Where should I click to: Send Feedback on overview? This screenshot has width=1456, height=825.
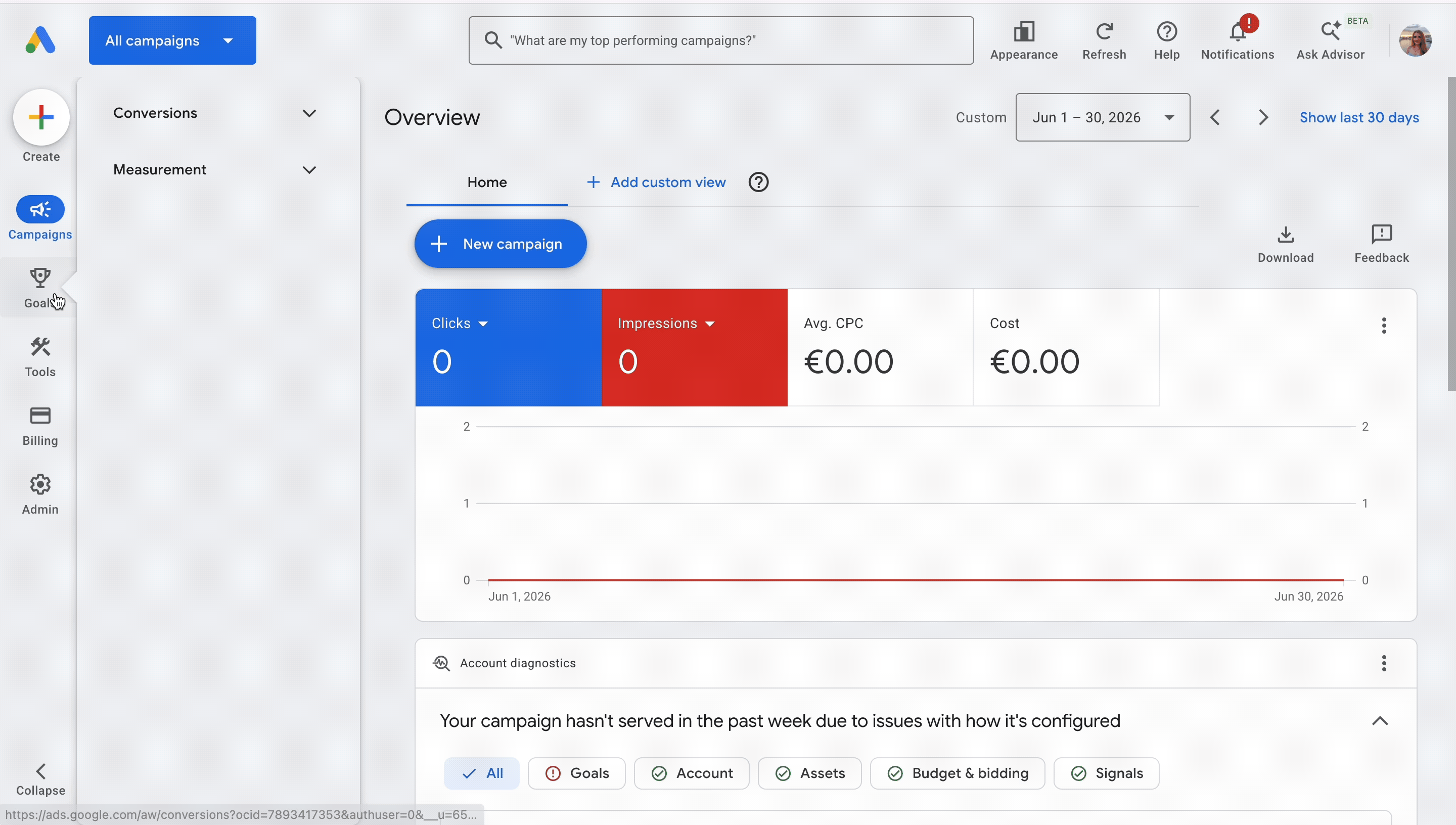1381,244
